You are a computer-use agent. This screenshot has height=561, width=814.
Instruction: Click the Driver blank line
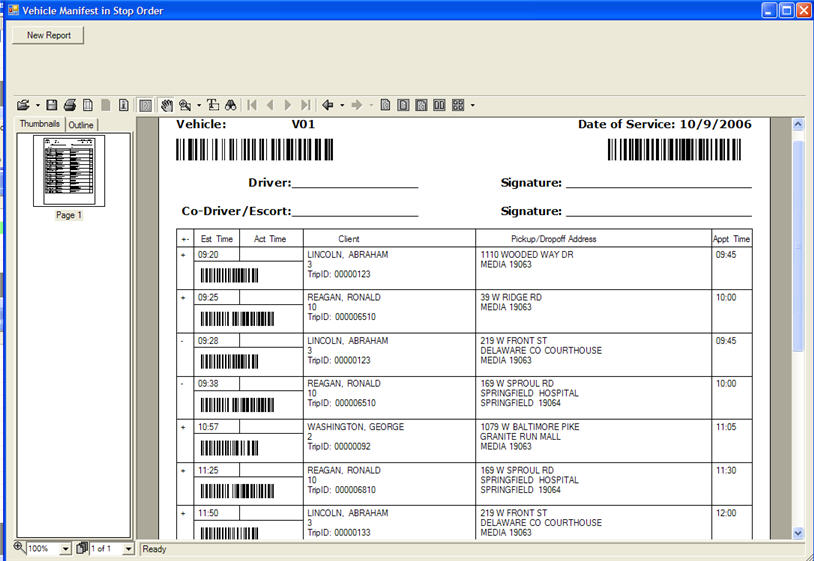355,184
